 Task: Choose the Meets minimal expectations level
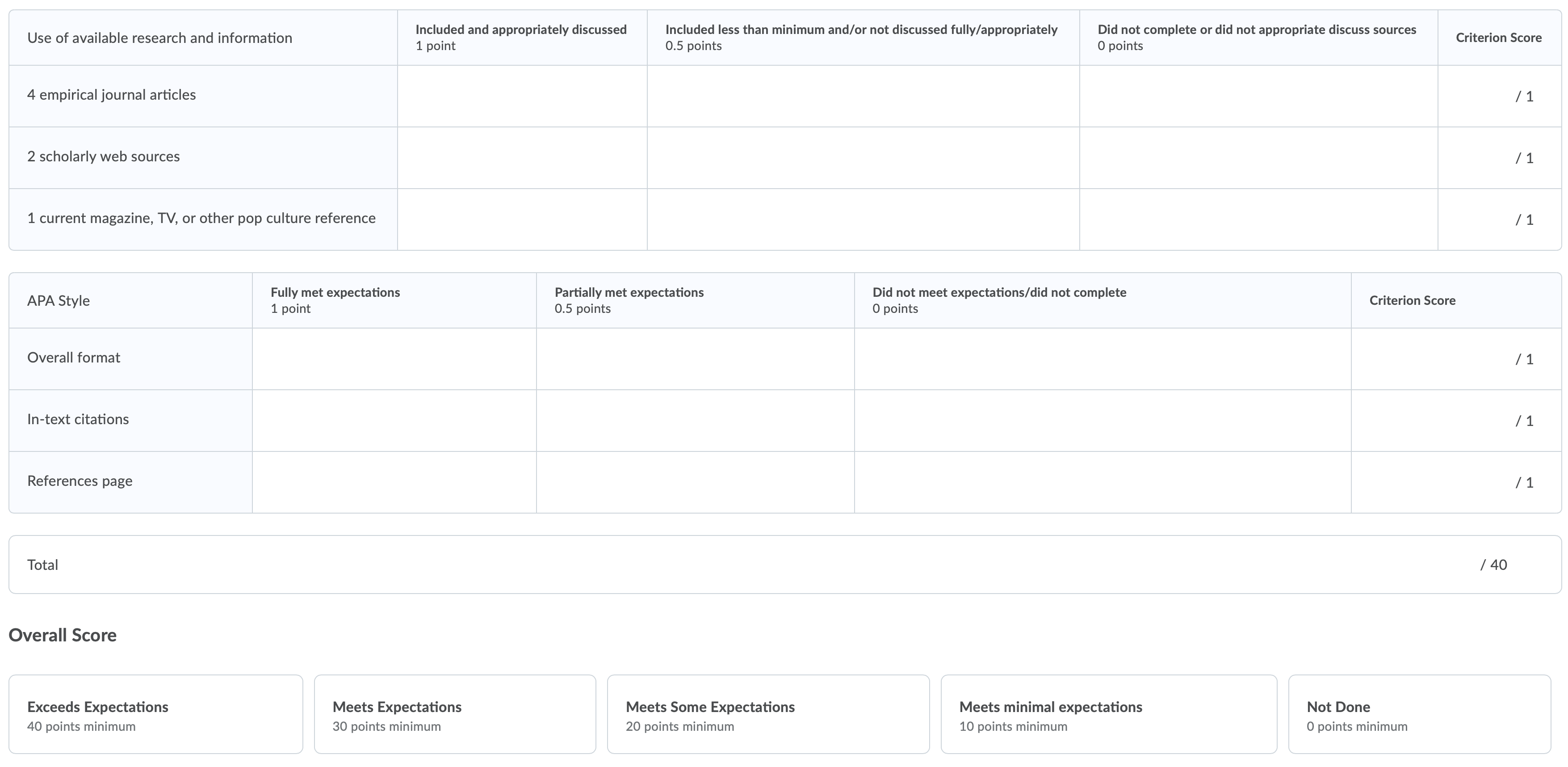[x=1109, y=714]
